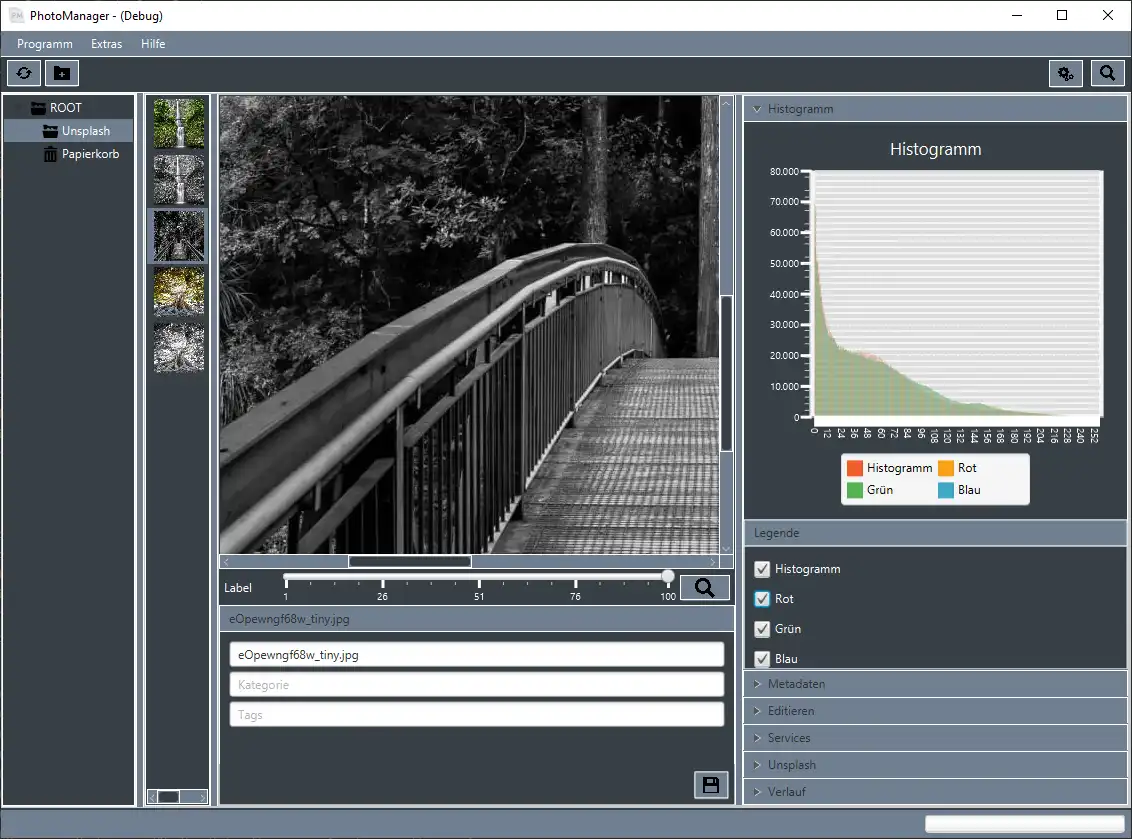This screenshot has height=839, width=1132.
Task: Select the fourth yellow plant thumbnail
Action: tap(178, 292)
